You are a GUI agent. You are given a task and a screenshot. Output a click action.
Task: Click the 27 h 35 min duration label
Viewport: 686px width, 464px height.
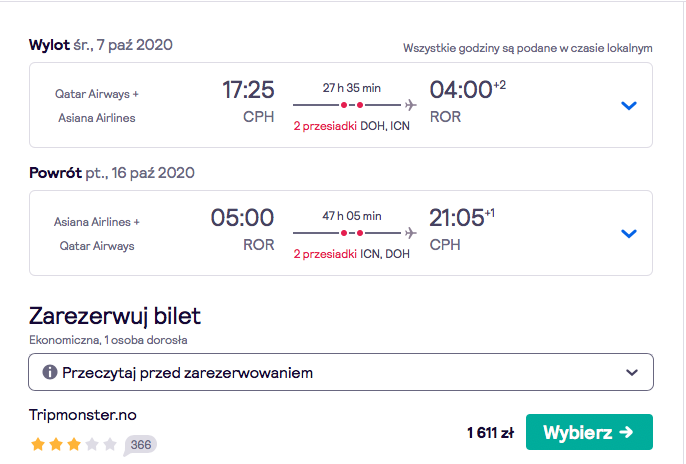coord(352,88)
